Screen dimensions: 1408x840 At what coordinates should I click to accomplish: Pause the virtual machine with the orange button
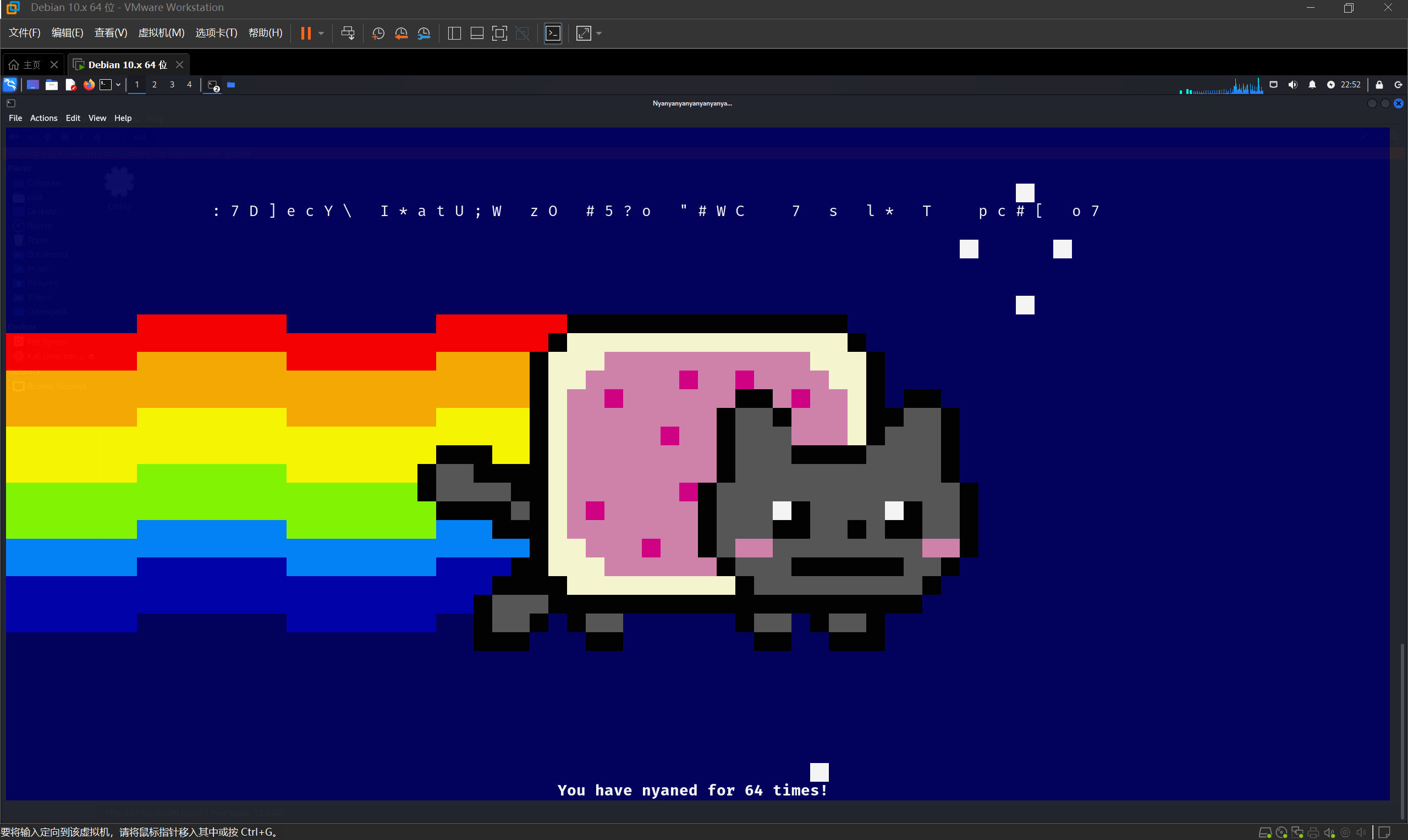tap(306, 34)
